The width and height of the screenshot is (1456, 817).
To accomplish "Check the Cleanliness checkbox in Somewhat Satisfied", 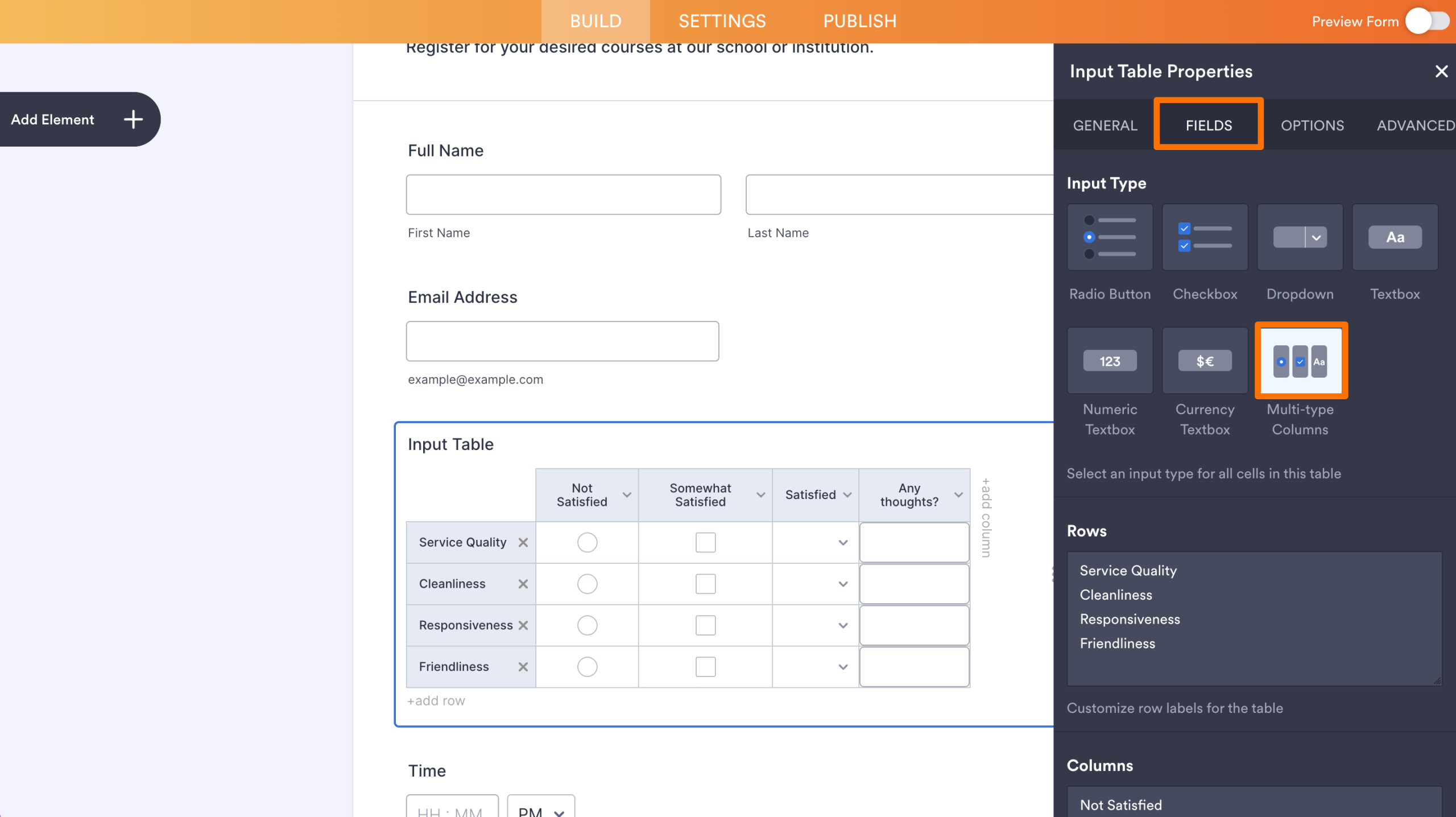I will tap(705, 583).
